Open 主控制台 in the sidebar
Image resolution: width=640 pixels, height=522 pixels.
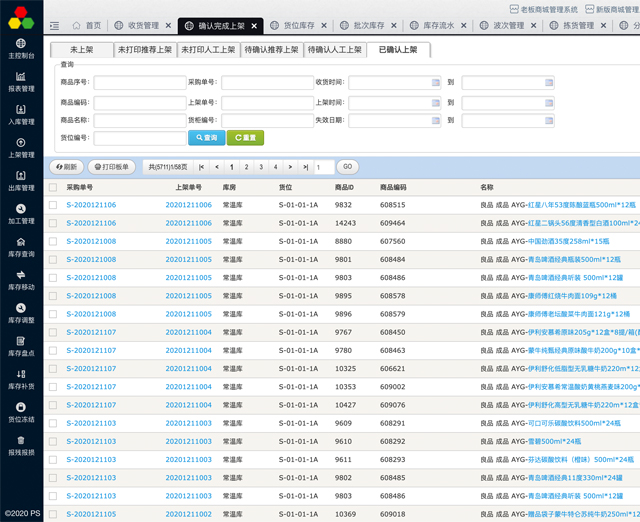point(21,49)
